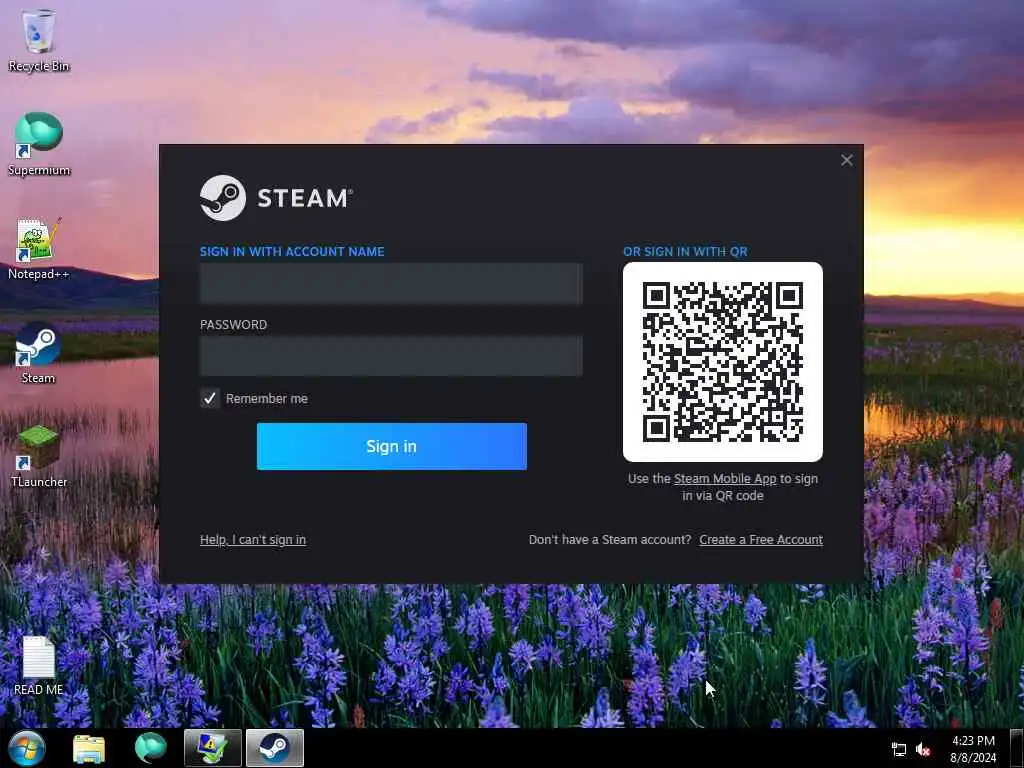1024x768 pixels.
Task: Select the READ ME file on desktop
Action: (39, 665)
